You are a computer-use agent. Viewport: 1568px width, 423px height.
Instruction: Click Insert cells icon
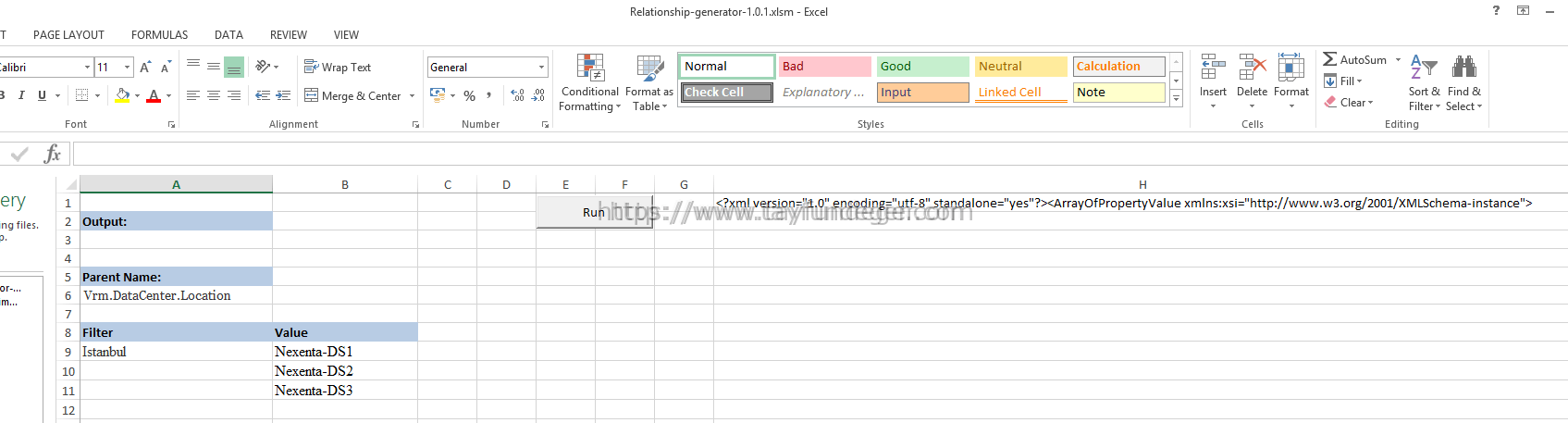pyautogui.click(x=1213, y=68)
